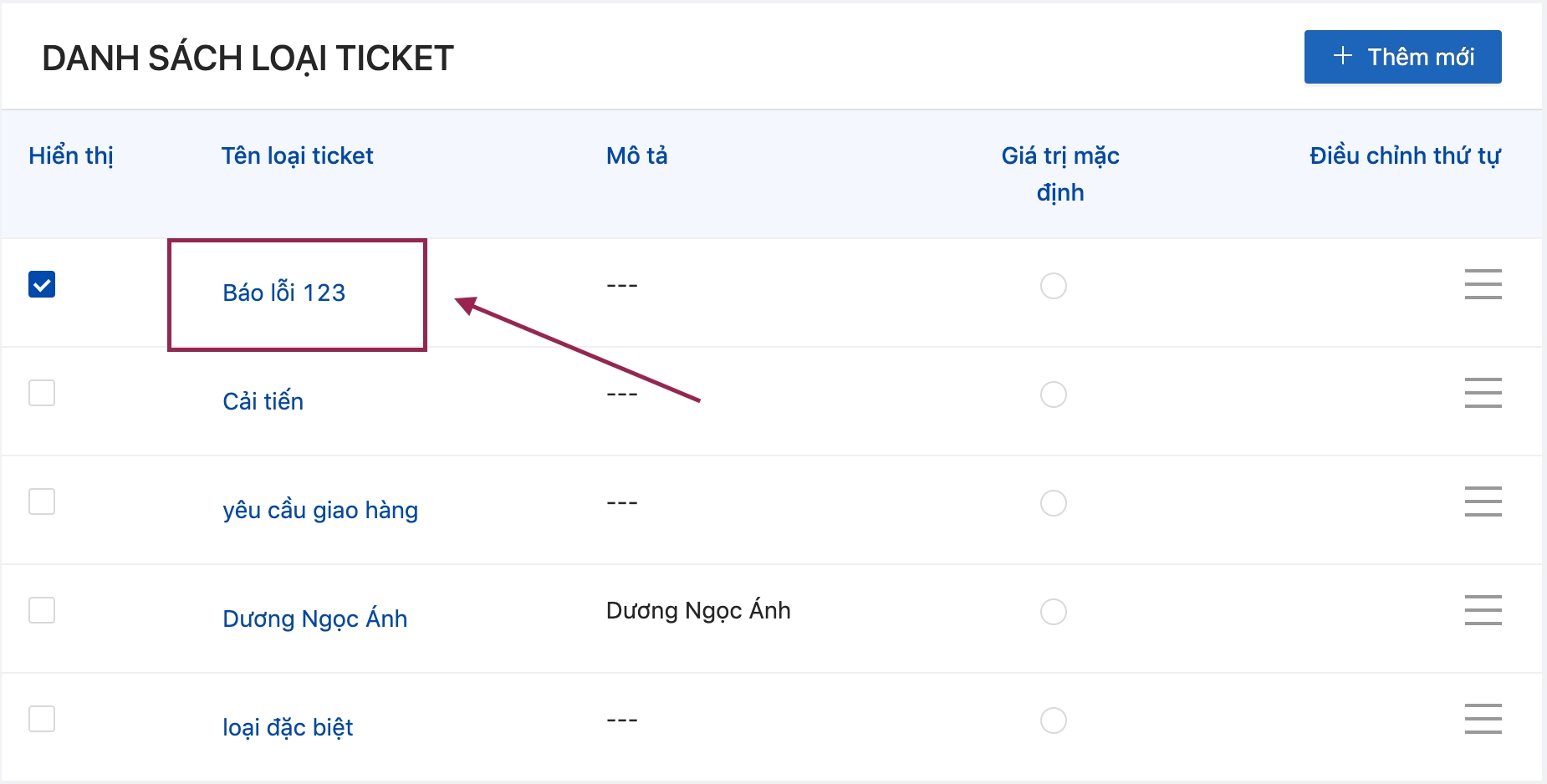Click reorder handle for Báo lỗi 123 row
Image resolution: width=1547 pixels, height=784 pixels.
pyautogui.click(x=1483, y=284)
